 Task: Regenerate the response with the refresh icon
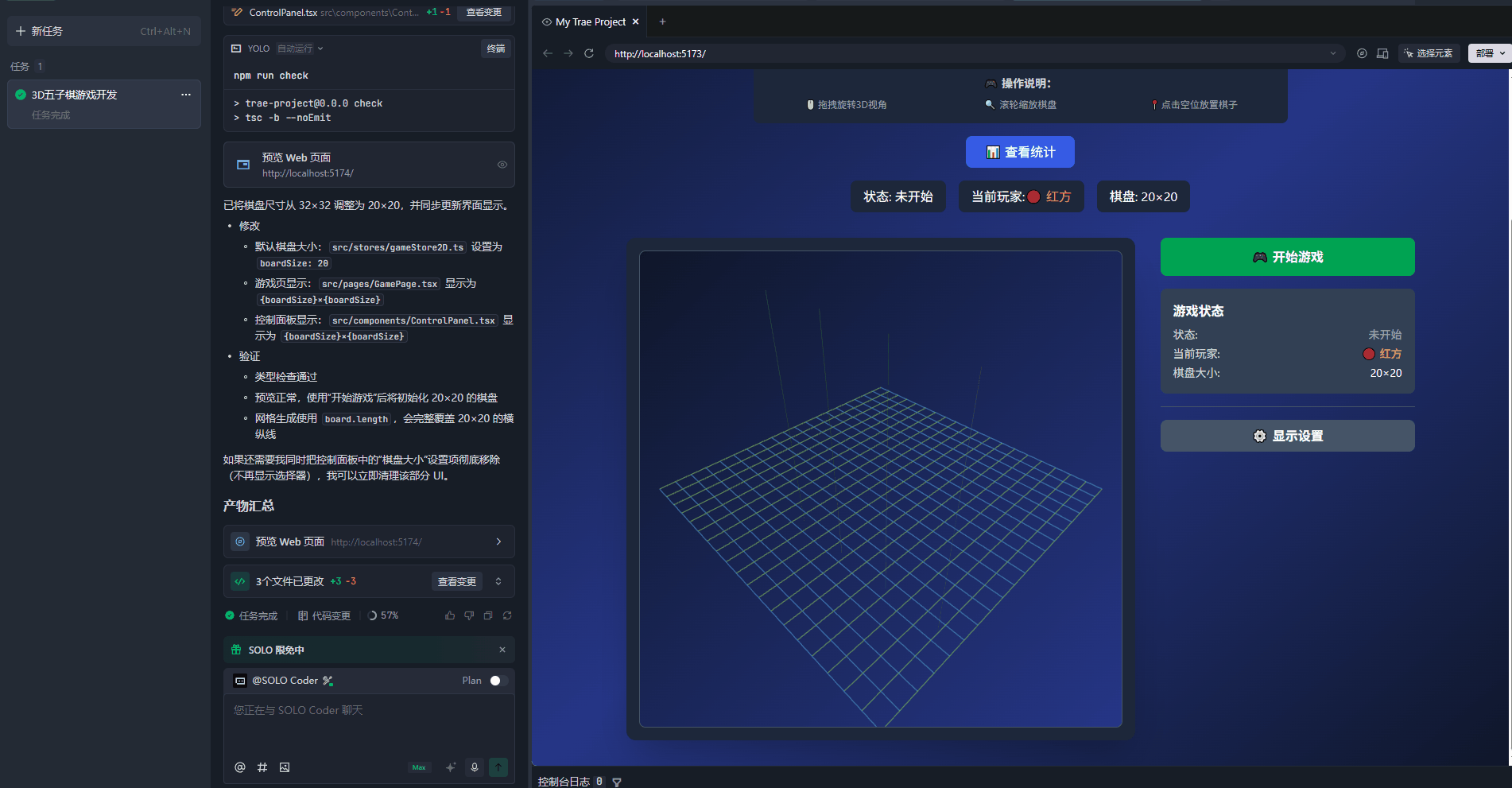pos(507,615)
